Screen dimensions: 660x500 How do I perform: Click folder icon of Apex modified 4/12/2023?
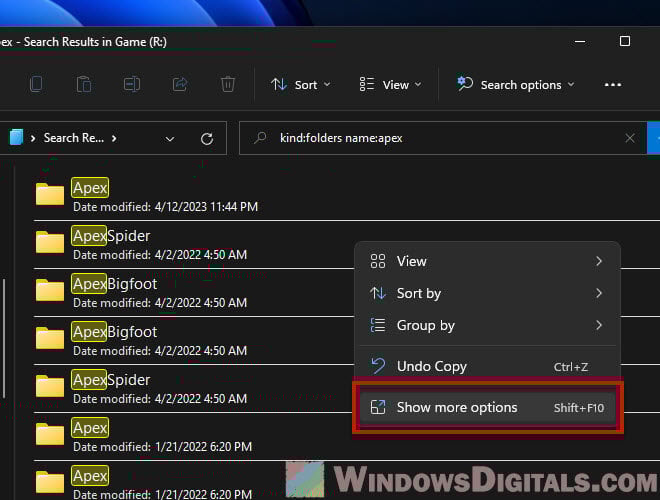50,194
